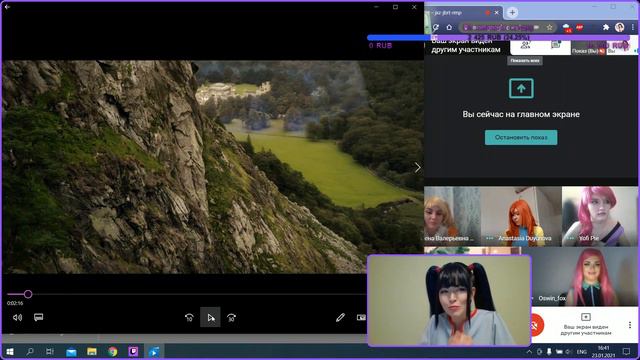Click the ENG language indicator
Viewport: 640px width, 360px height.
[582, 352]
